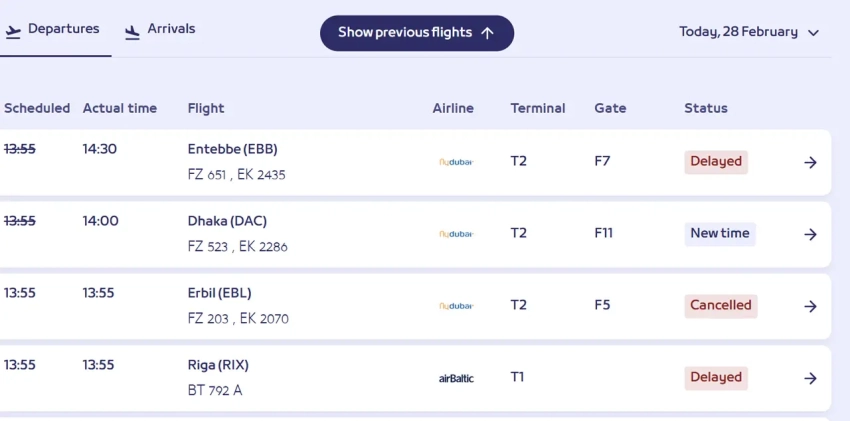Click the arrow icon on Dhaka flight row
Screen dimensions: 850x421
[810, 234]
